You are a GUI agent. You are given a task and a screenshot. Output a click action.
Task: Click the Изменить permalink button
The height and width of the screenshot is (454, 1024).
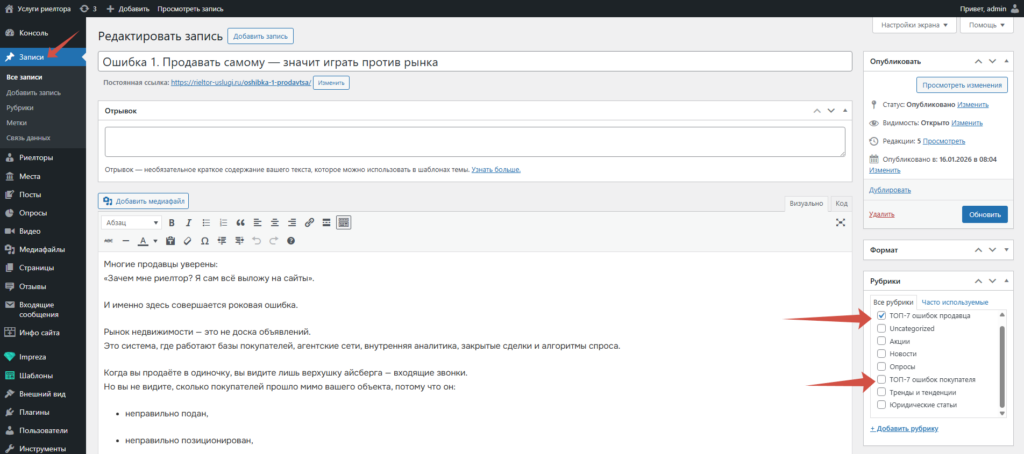tap(331, 83)
